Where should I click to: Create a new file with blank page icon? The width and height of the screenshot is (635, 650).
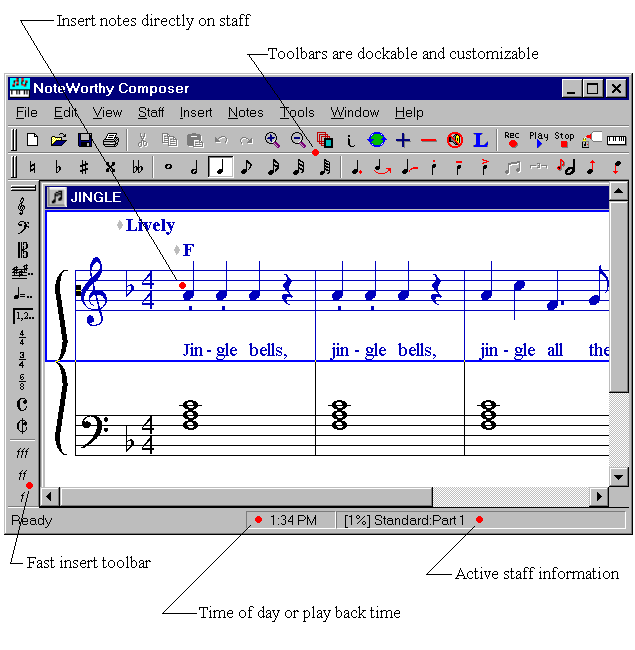[x=32, y=140]
